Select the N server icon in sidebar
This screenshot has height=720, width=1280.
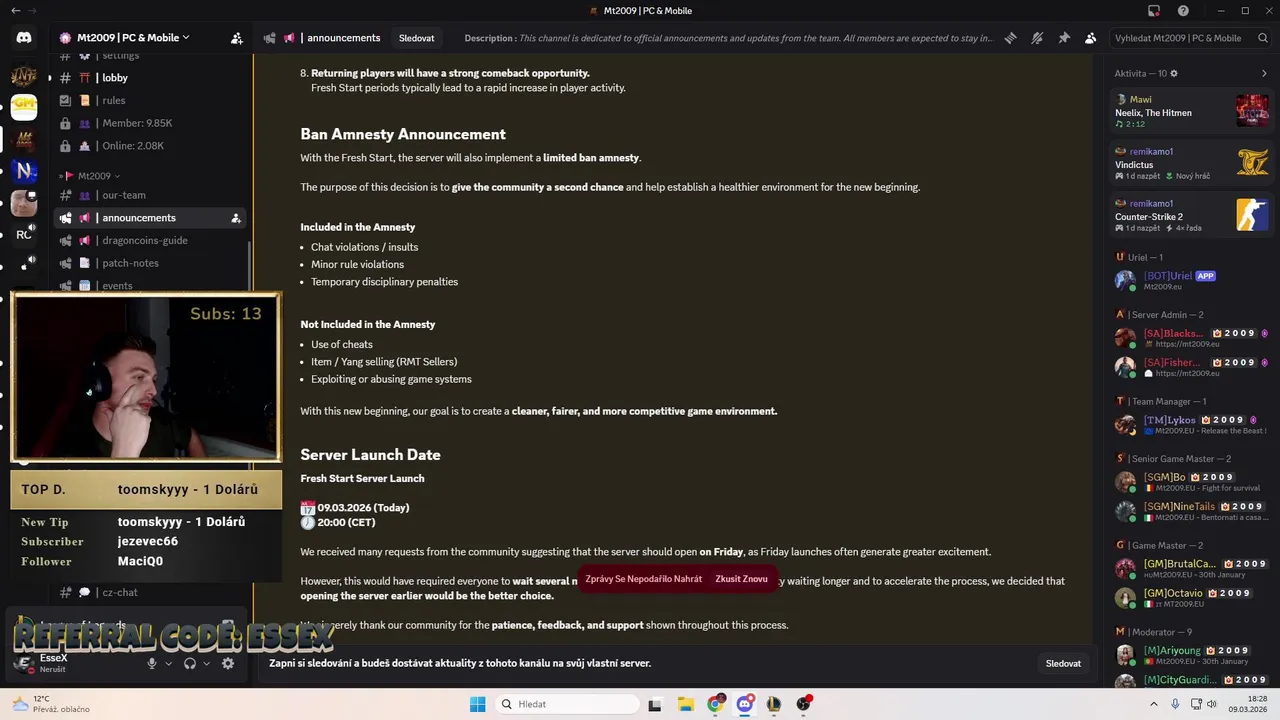tap(24, 171)
